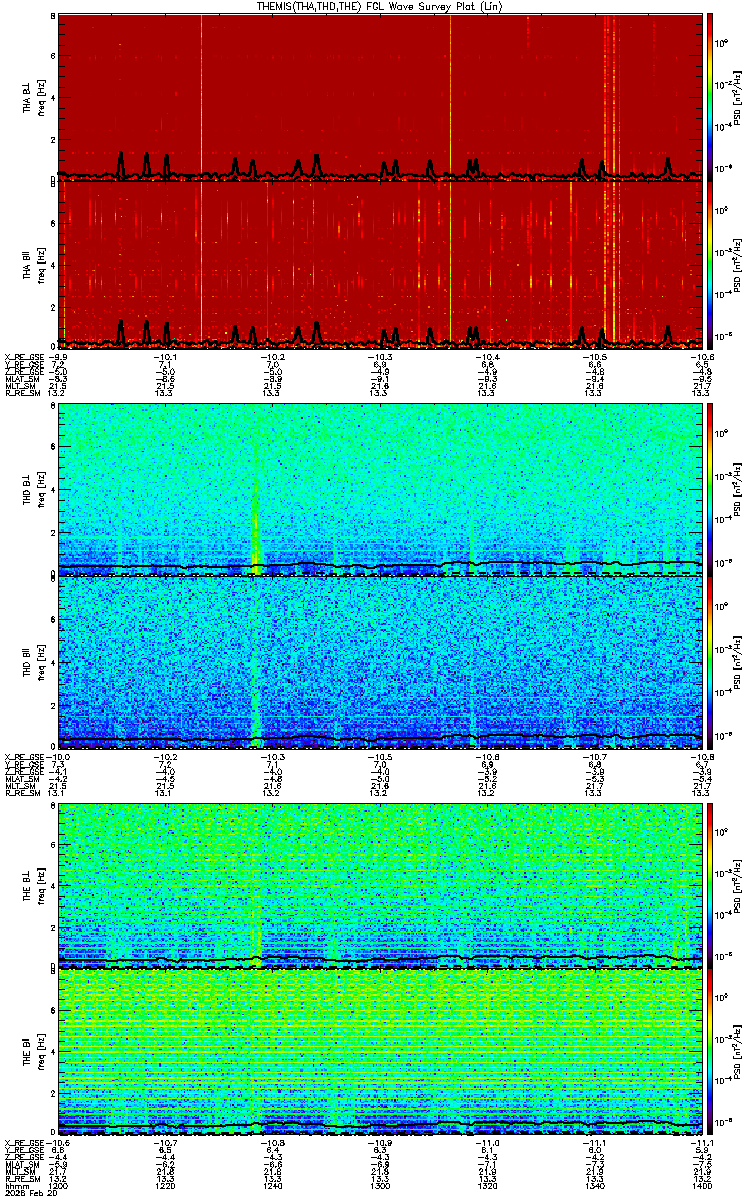Viewport: 750px width, 1200px height.
Task: Click the THA BL panel color bar
Action: pos(710,97)
